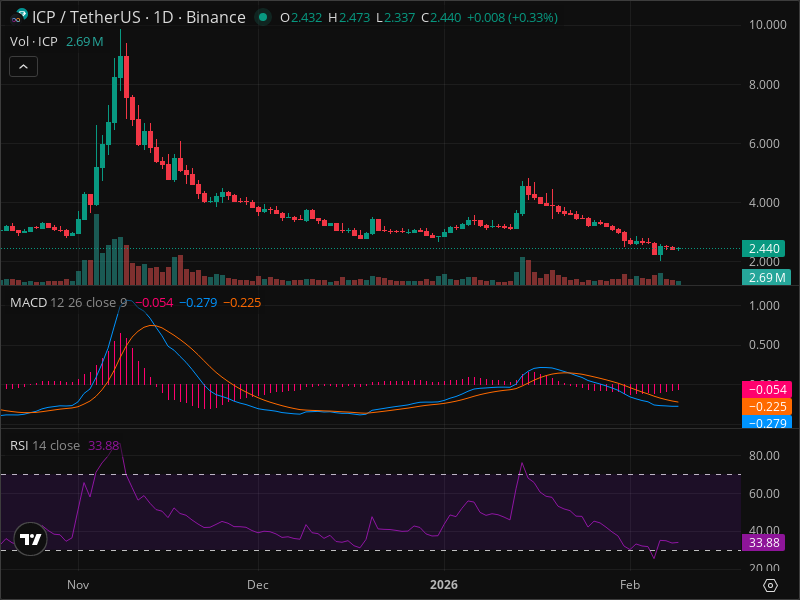Click the 4.000 price axis label

(764, 203)
